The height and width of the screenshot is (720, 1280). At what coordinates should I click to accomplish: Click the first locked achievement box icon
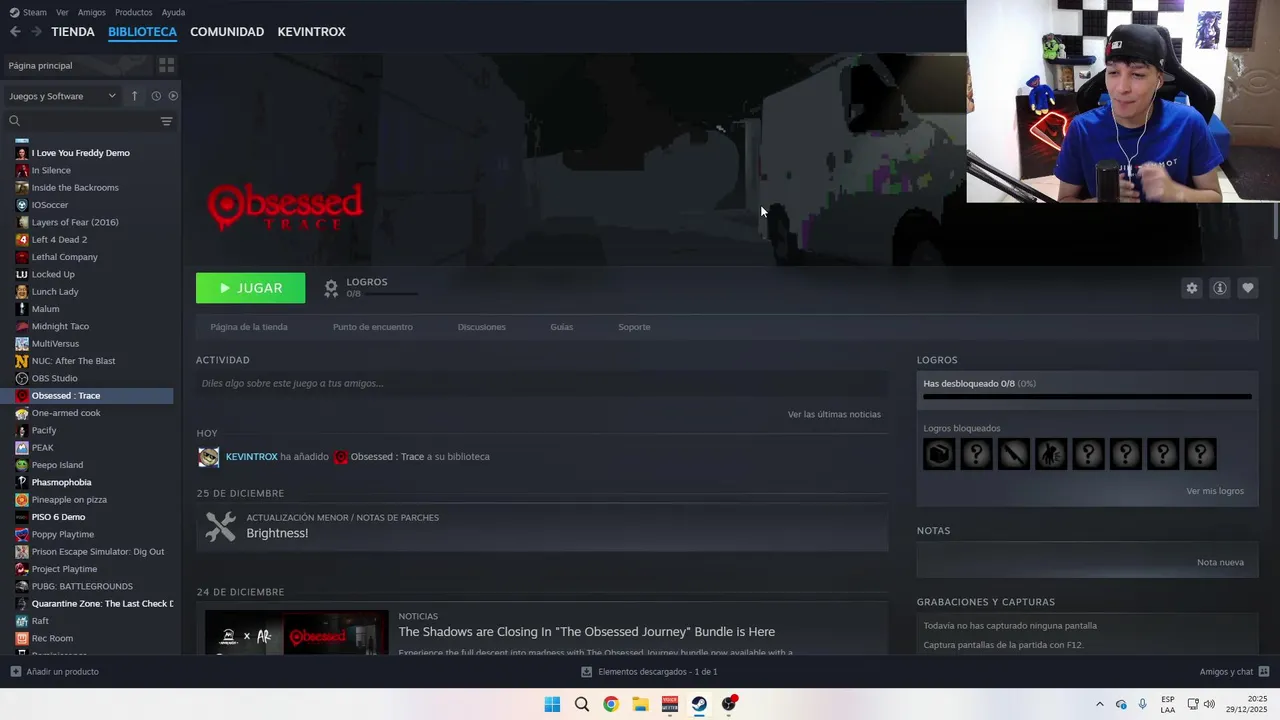click(x=939, y=454)
